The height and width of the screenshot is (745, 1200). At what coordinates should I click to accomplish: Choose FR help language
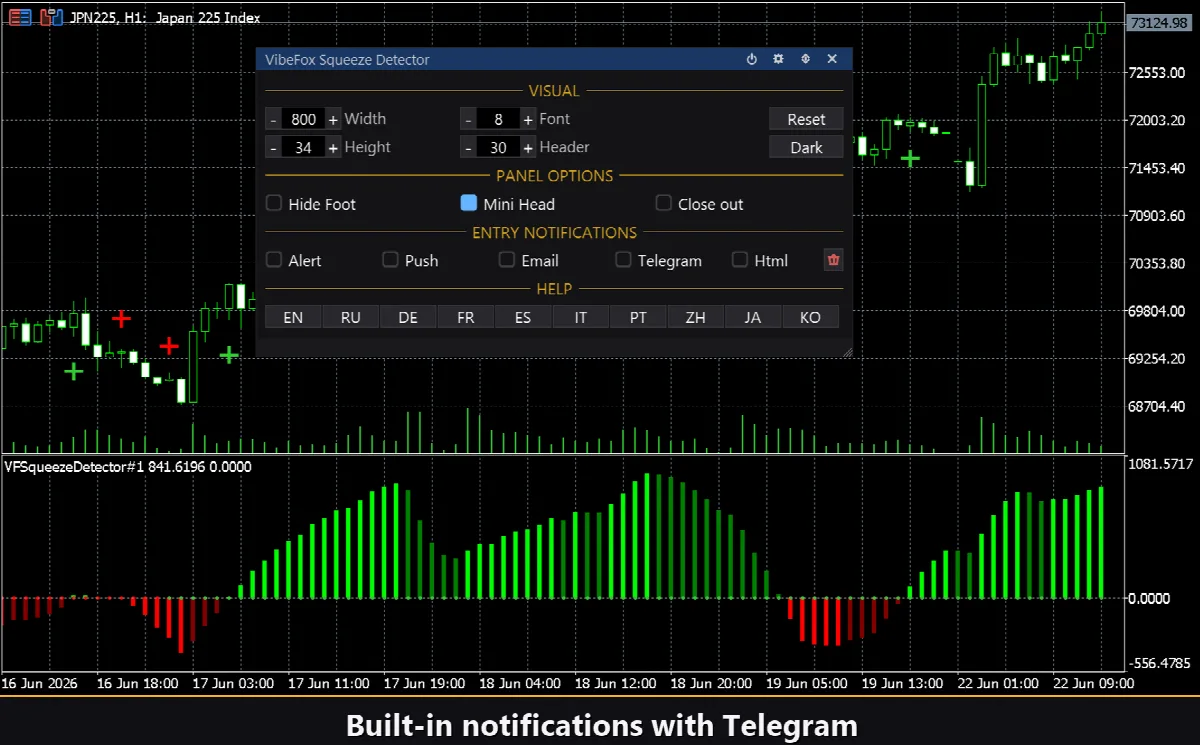click(x=466, y=317)
